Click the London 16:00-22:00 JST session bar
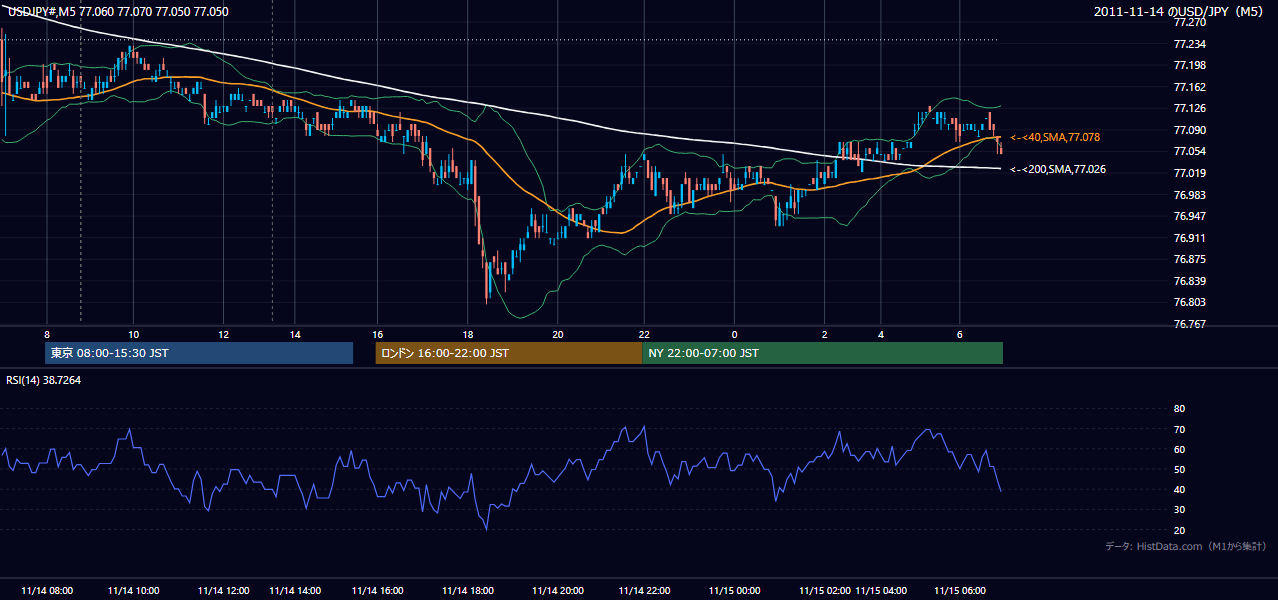This screenshot has width=1278, height=600. (x=509, y=353)
